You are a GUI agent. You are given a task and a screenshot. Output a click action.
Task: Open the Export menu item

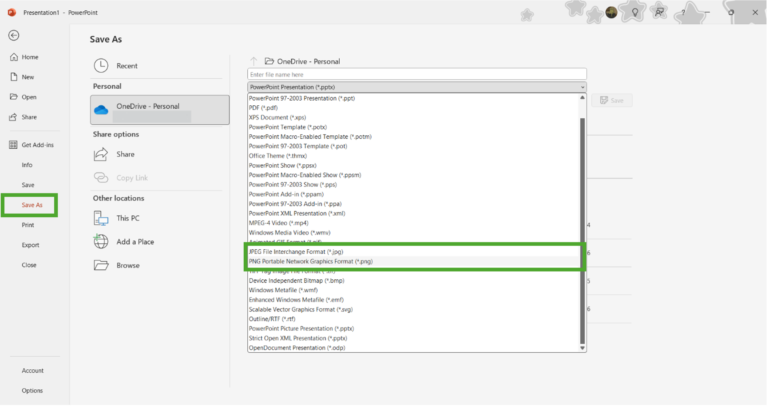click(30, 245)
